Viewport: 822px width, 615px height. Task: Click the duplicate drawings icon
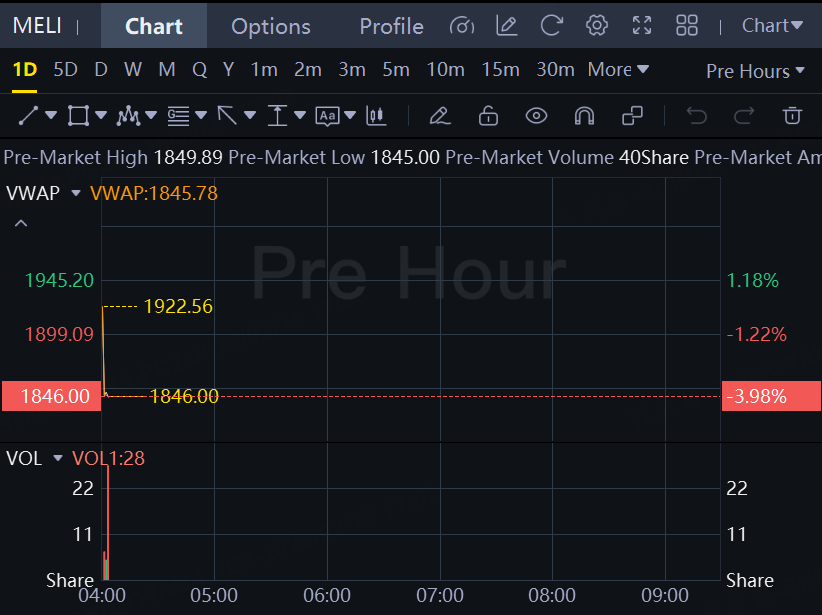coord(632,116)
